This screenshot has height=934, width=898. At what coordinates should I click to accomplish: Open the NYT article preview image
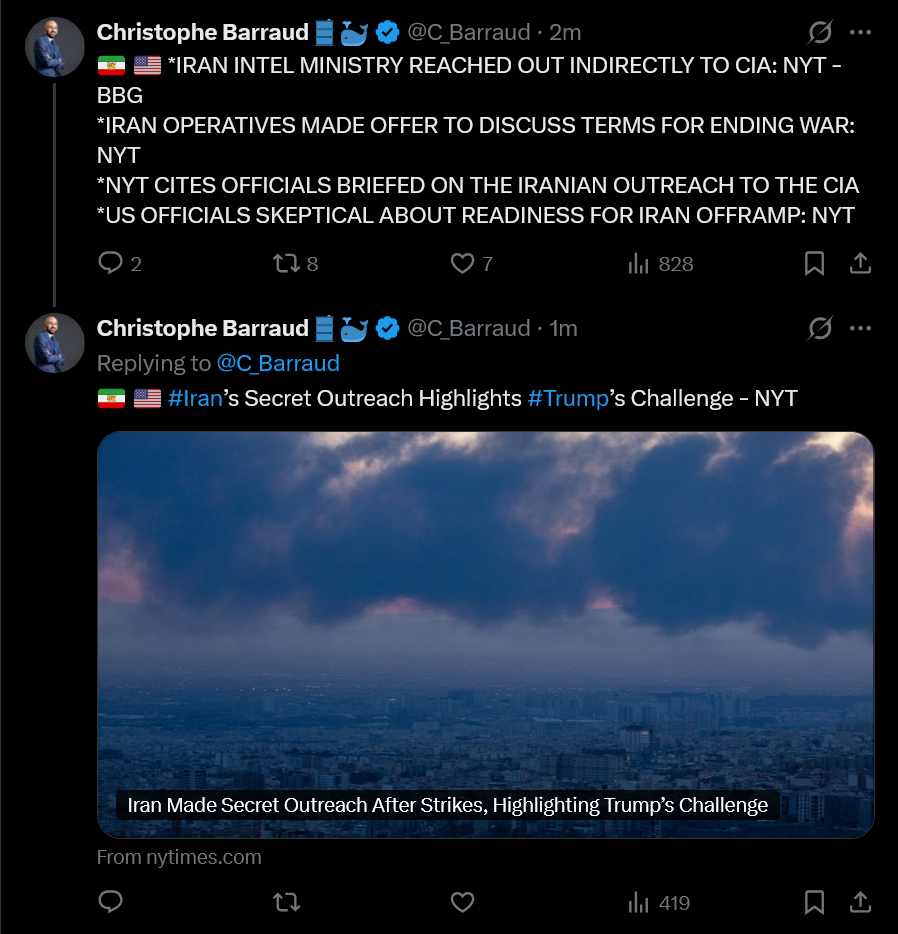tap(485, 620)
